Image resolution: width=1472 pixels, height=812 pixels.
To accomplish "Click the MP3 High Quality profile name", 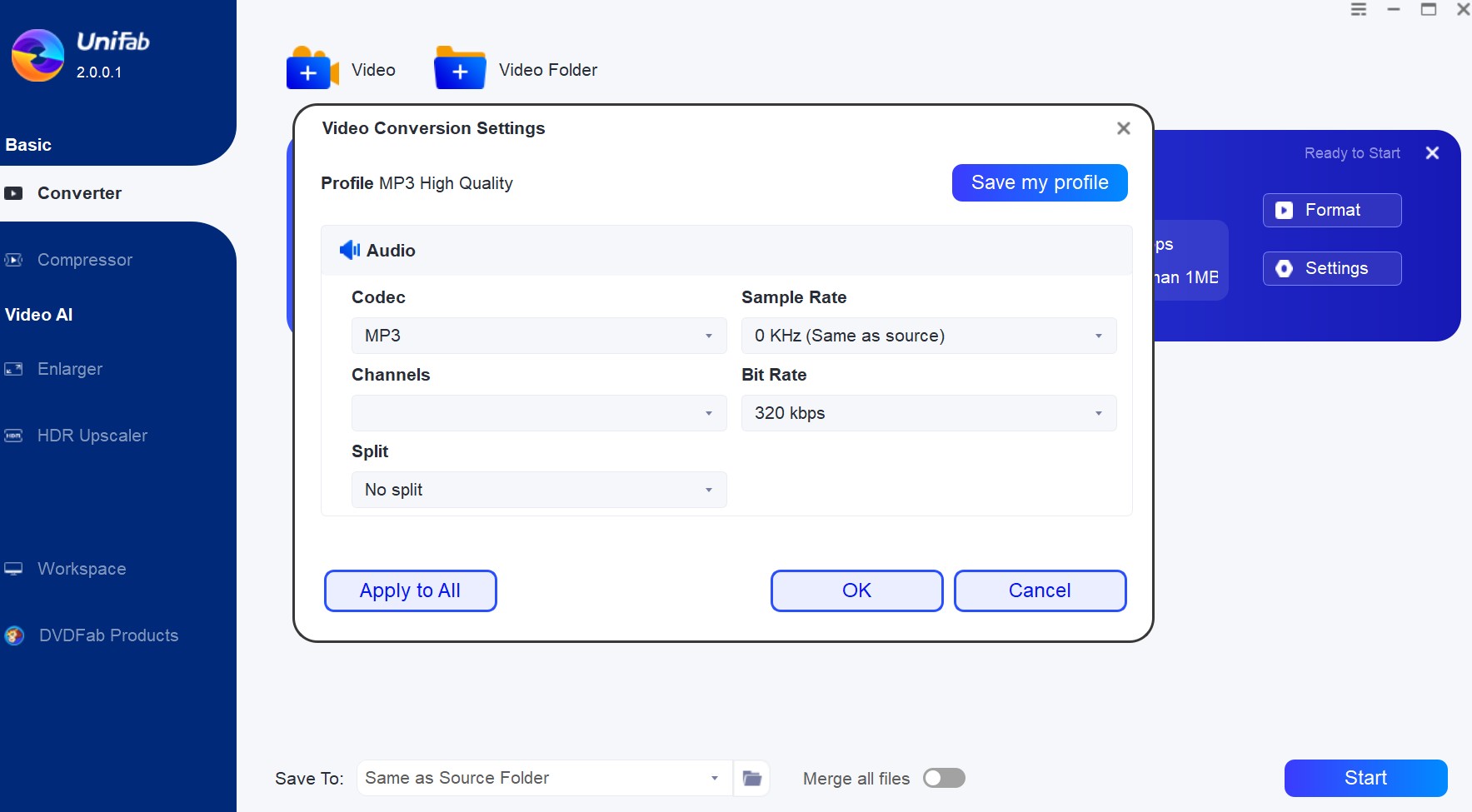I will click(x=446, y=183).
